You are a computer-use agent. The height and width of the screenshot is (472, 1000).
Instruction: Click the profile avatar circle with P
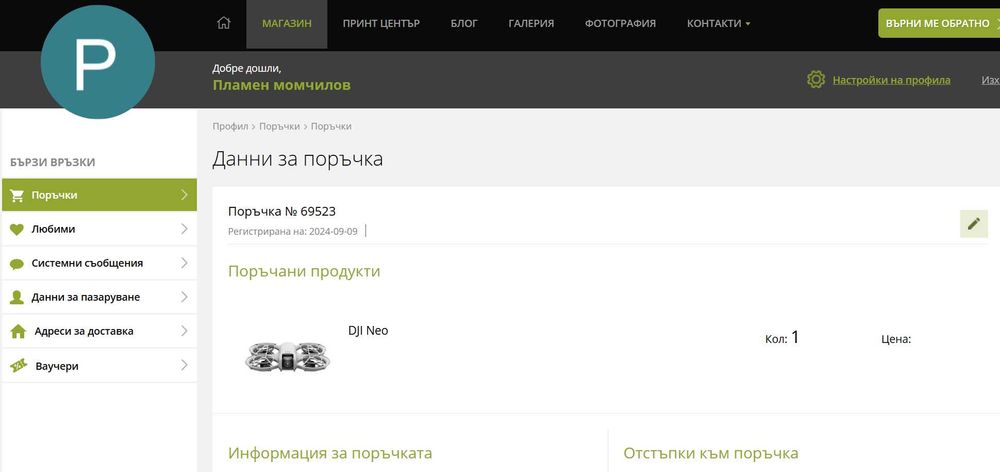[x=98, y=62]
